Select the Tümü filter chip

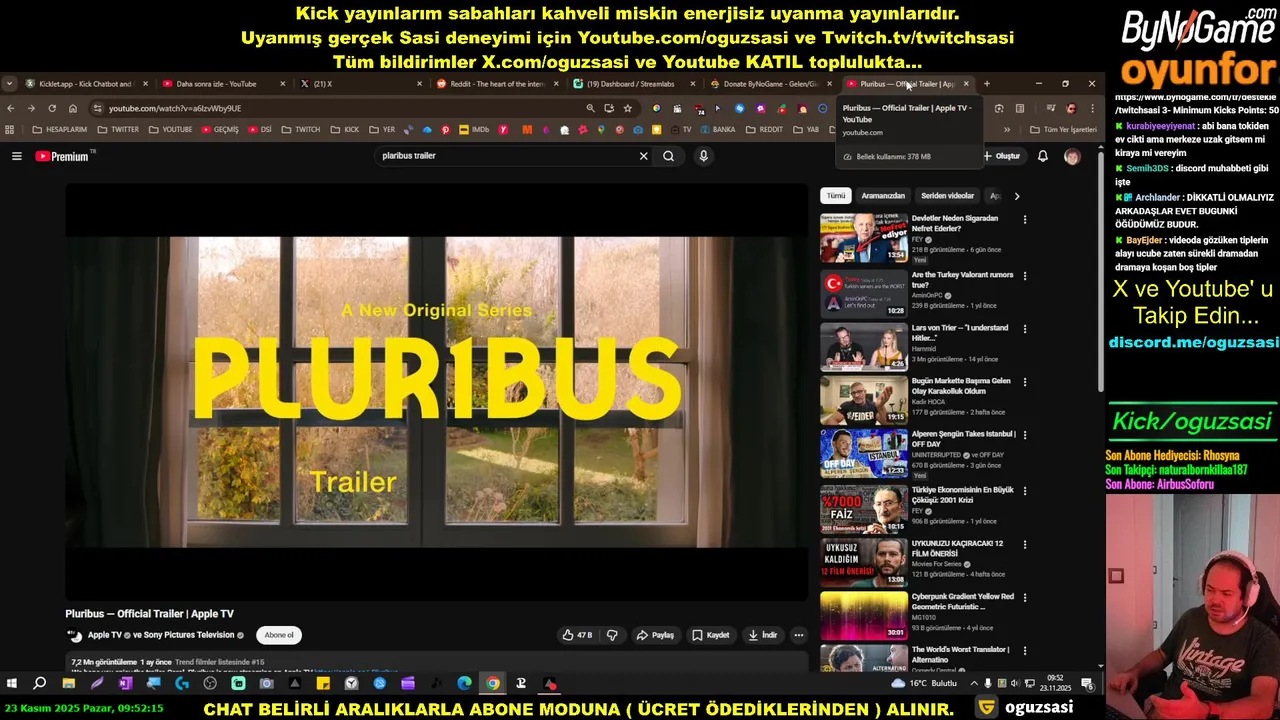pos(836,196)
